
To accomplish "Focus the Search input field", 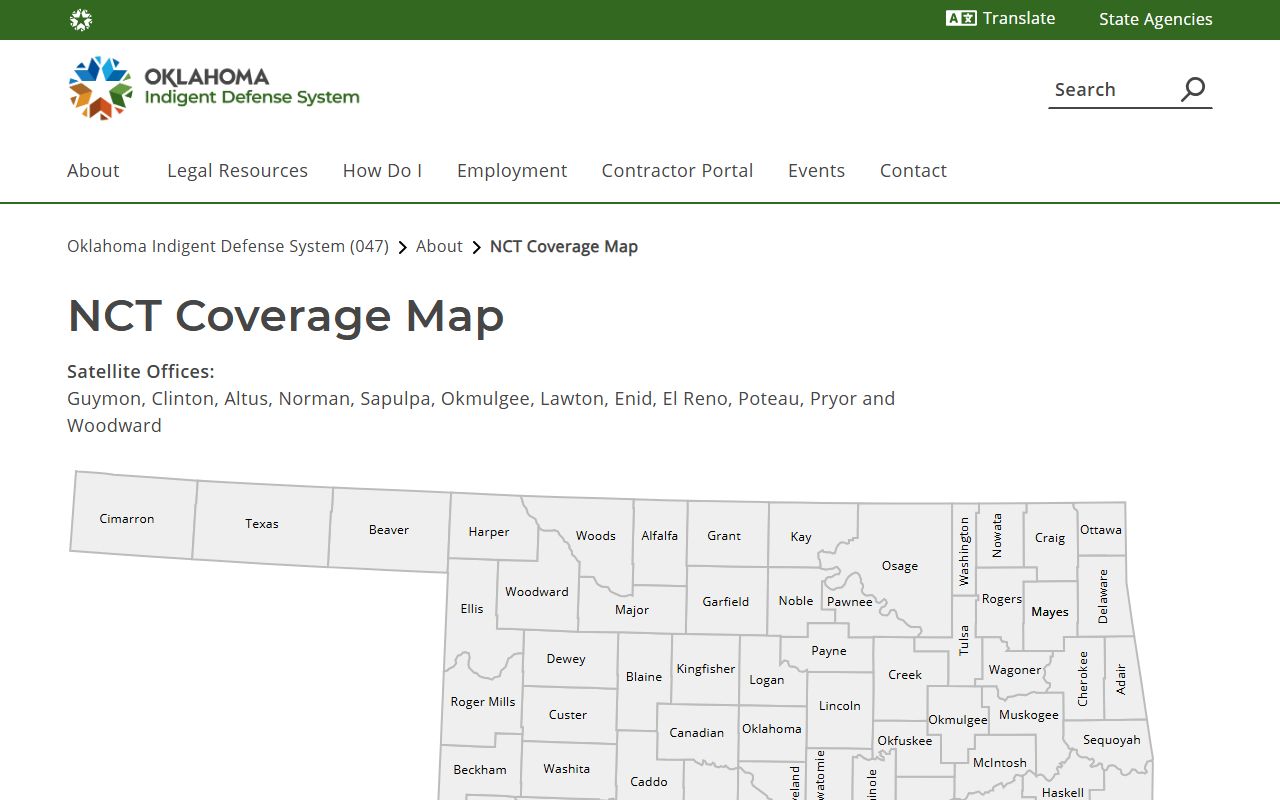I will point(1112,89).
